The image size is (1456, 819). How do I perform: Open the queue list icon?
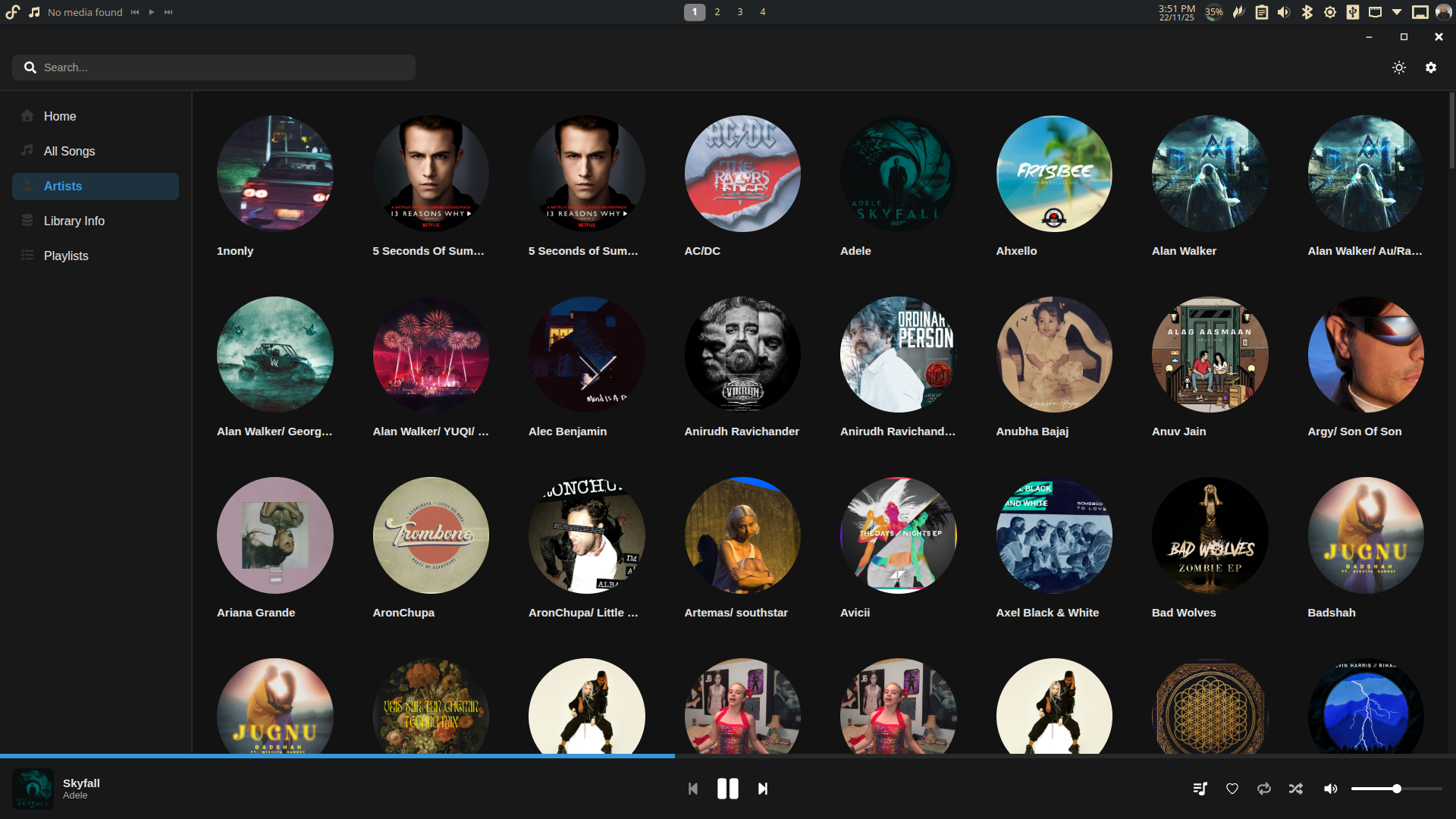[1200, 789]
